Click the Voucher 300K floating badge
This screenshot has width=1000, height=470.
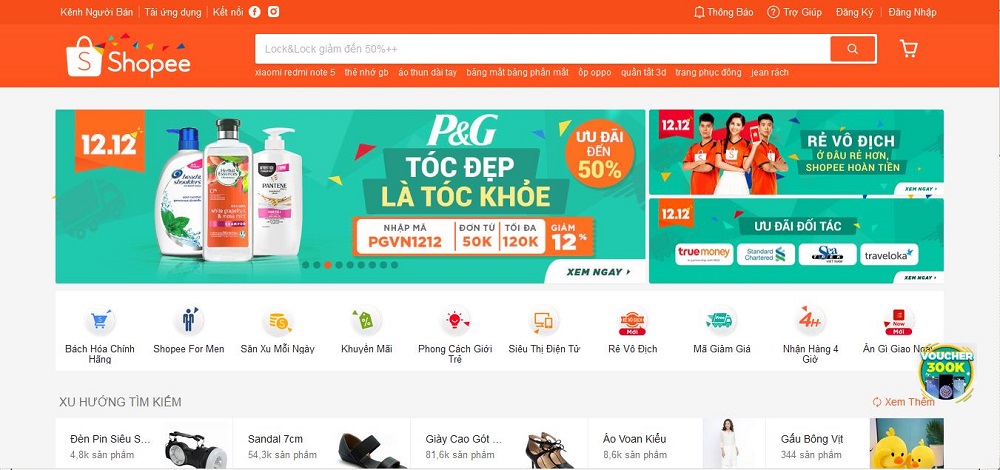point(946,374)
